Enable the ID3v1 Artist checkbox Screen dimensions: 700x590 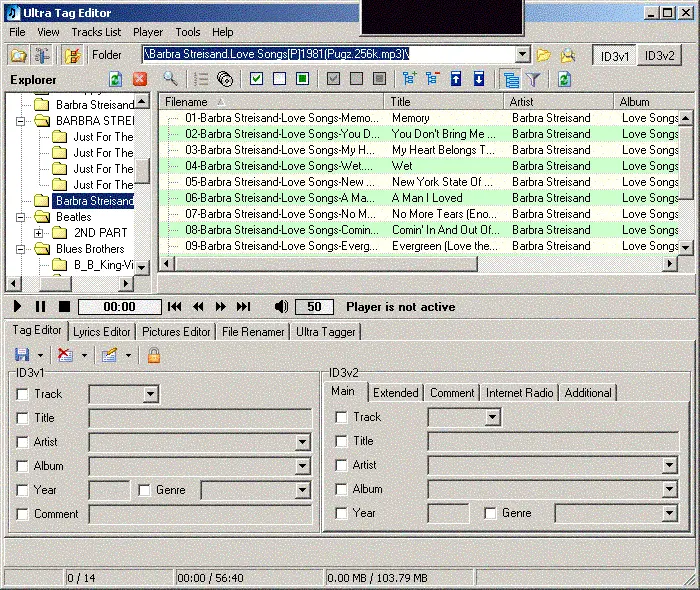click(x=22, y=442)
